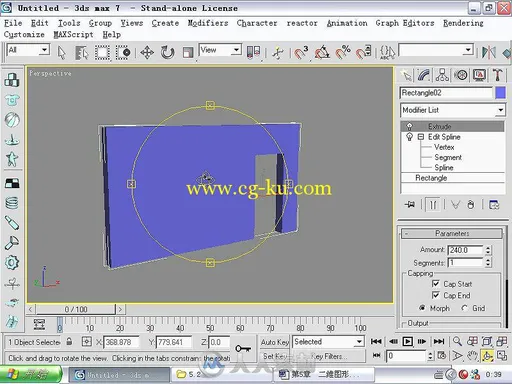Image resolution: width=512 pixels, height=384 pixels.
Task: Go to animation start frame
Action: pyautogui.click(x=376, y=341)
